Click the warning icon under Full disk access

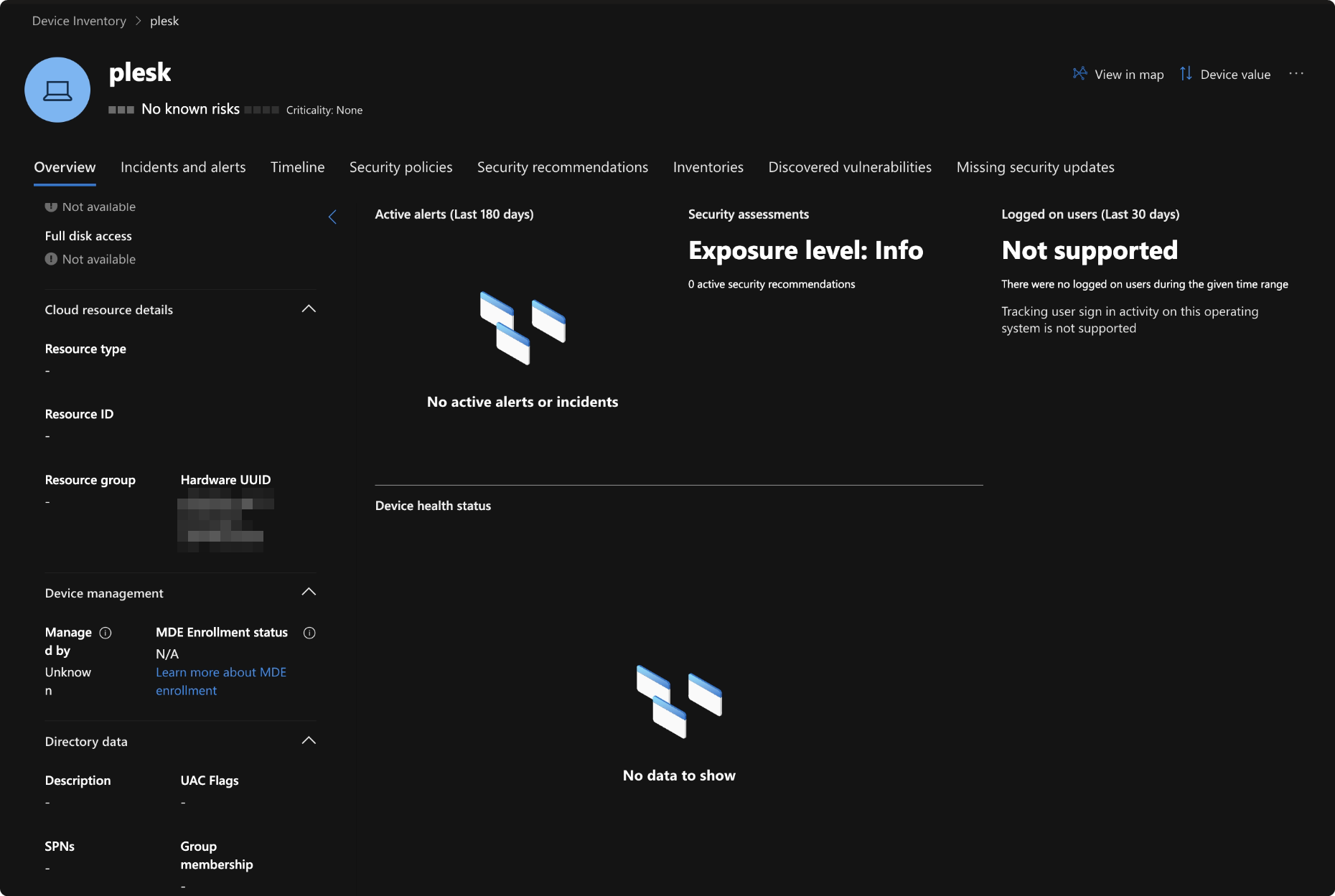tap(50, 259)
